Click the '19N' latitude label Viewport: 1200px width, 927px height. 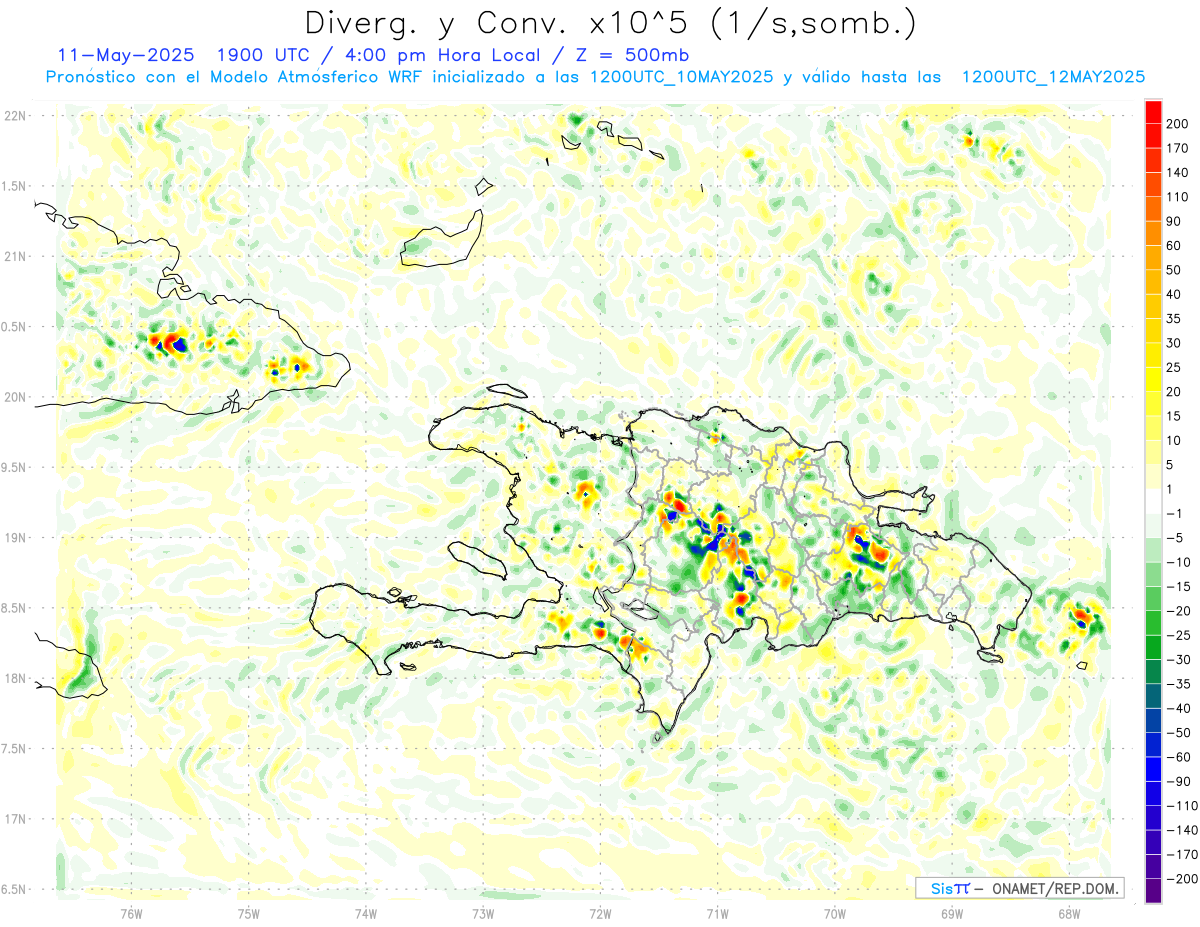point(16,538)
